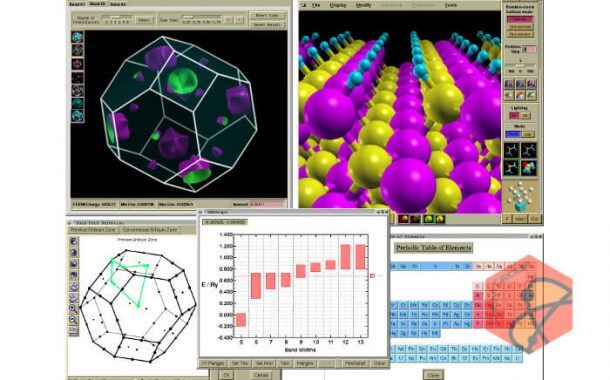Click the first rotation sphere icon in Brillouin toolbar
610x380 pixels.
click(73, 241)
